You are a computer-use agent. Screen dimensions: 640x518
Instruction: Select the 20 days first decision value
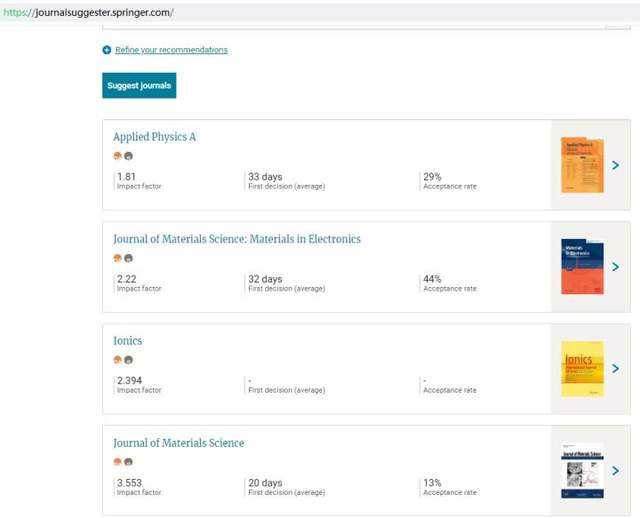[x=265, y=482]
